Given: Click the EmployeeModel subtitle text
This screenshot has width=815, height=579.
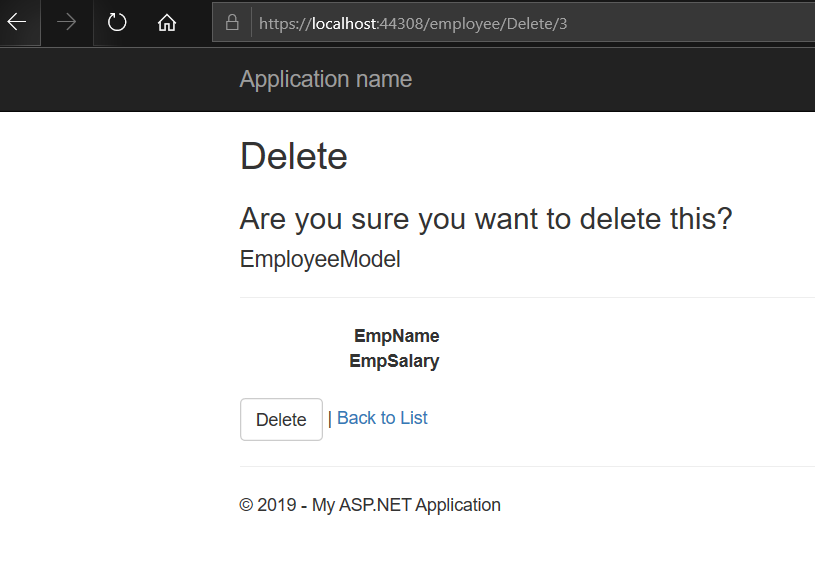Looking at the screenshot, I should (x=319, y=259).
